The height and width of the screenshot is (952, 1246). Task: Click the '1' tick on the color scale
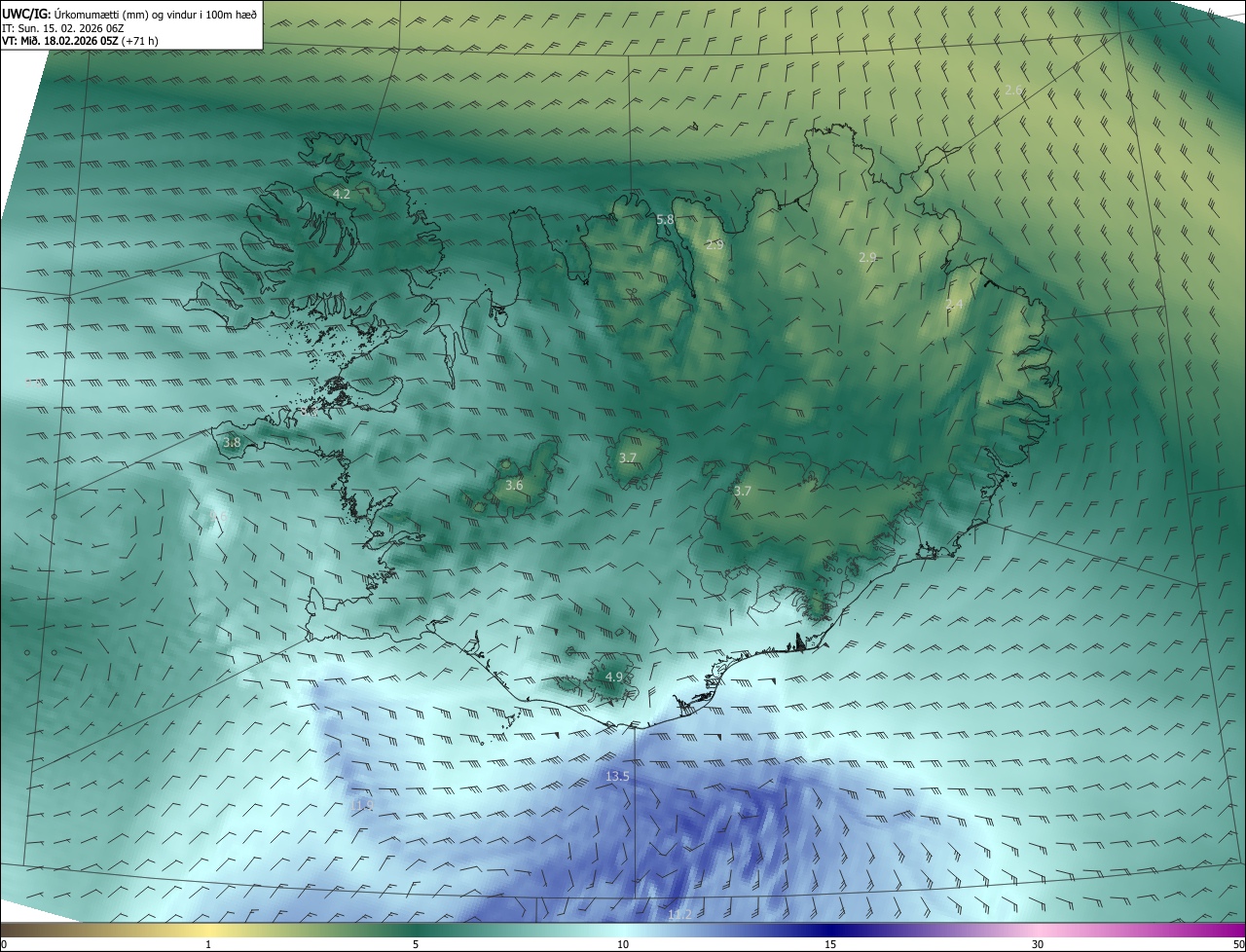[x=208, y=944]
